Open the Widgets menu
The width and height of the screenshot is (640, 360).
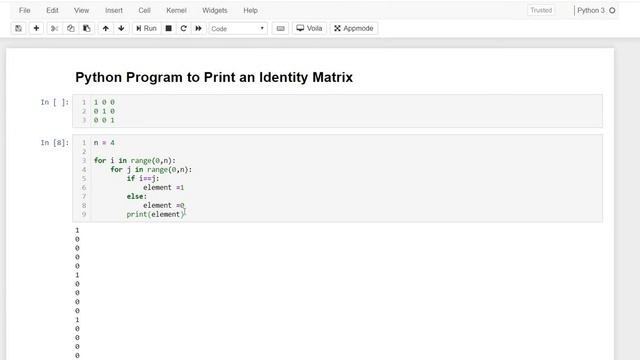[215, 10]
